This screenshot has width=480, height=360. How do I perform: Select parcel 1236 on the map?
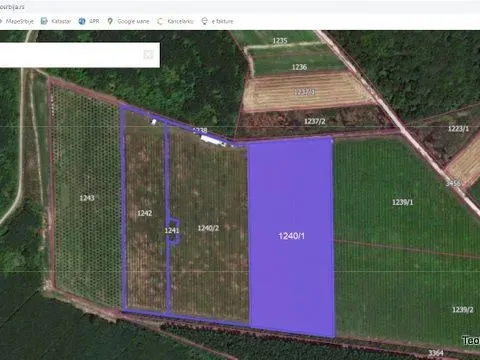tap(299, 67)
